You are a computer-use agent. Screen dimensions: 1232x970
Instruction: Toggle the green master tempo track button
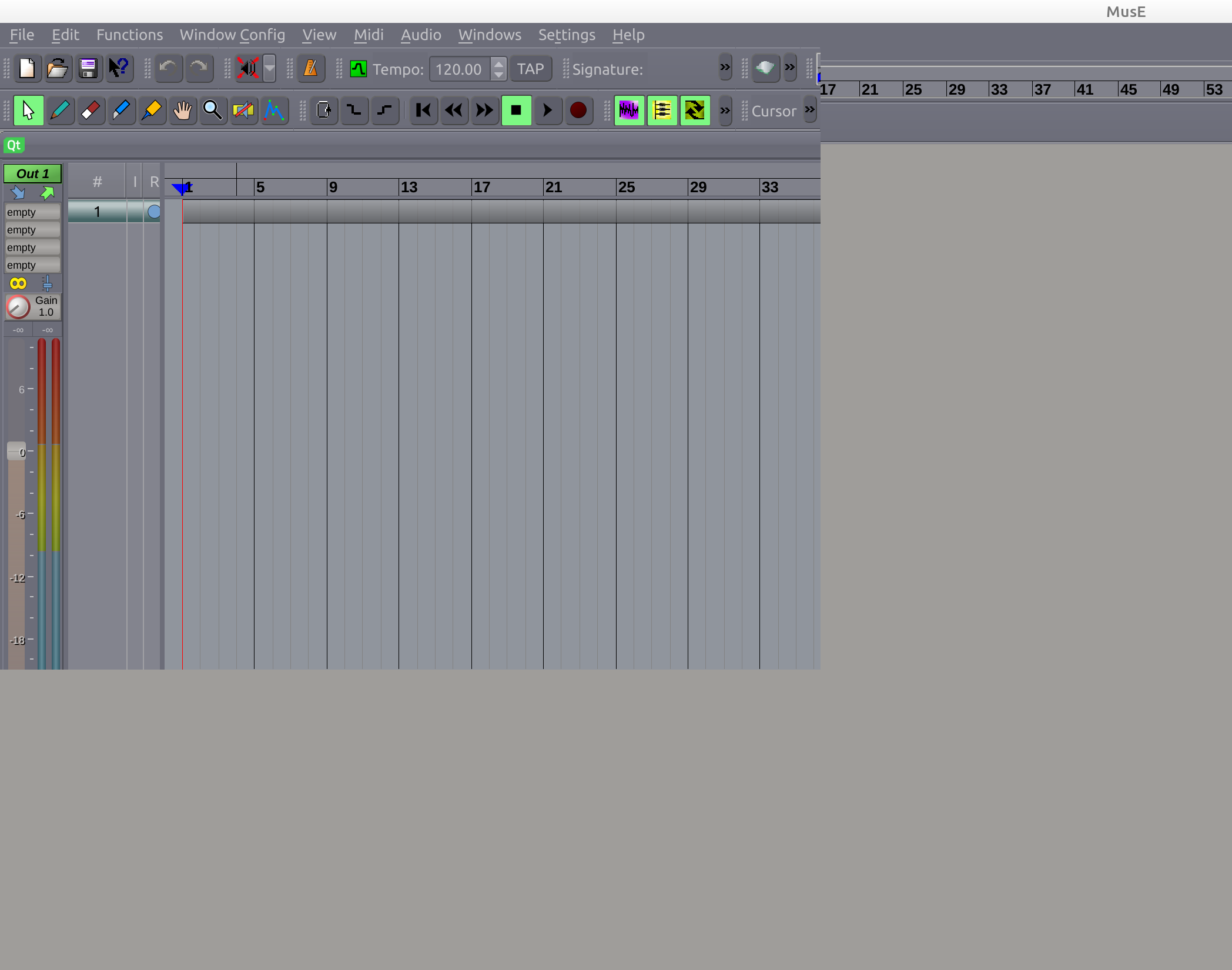click(358, 69)
